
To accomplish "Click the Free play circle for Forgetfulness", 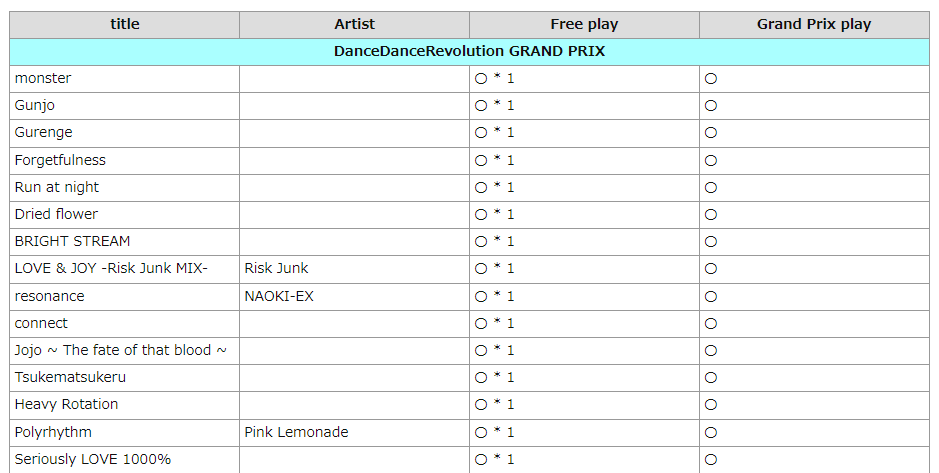I will pyautogui.click(x=481, y=161).
